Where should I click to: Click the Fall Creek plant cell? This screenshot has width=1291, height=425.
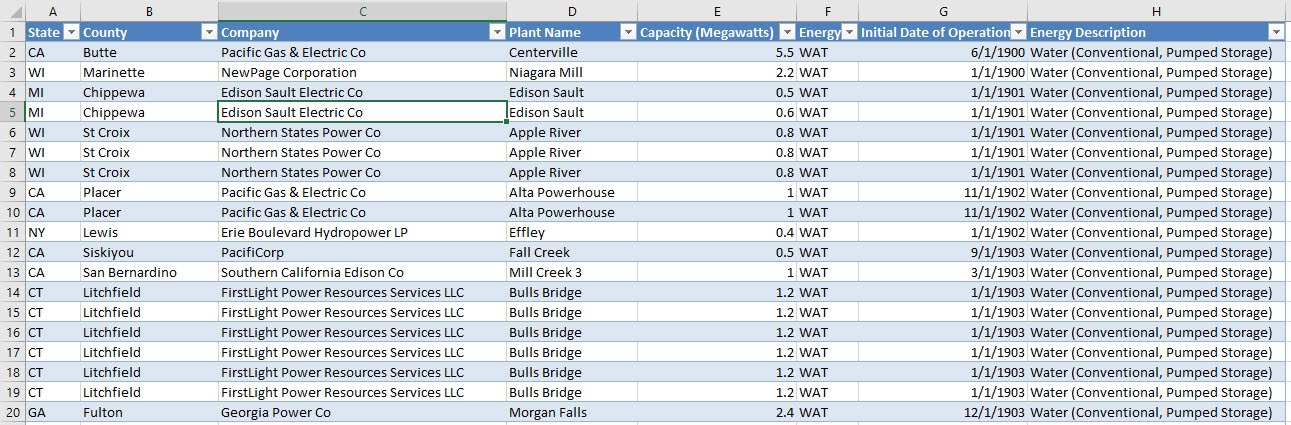572,252
